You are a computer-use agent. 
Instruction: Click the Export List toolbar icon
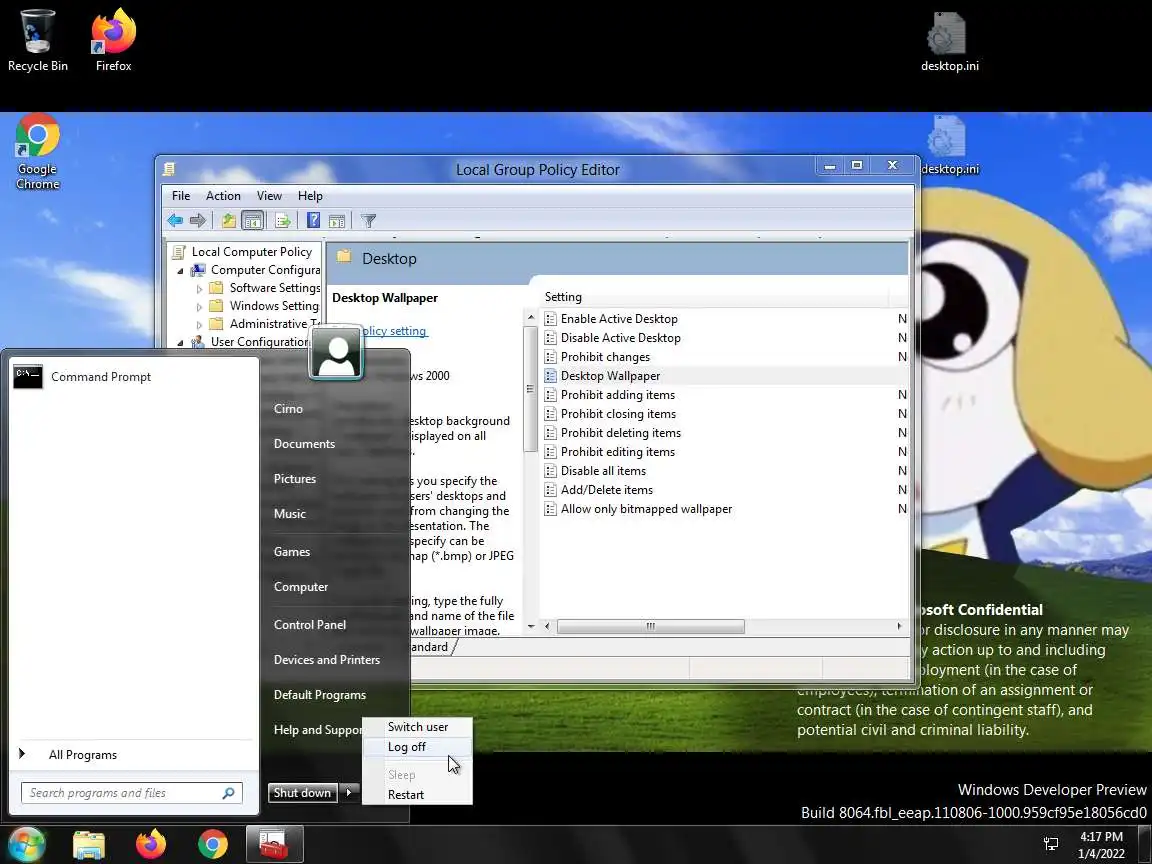(283, 220)
